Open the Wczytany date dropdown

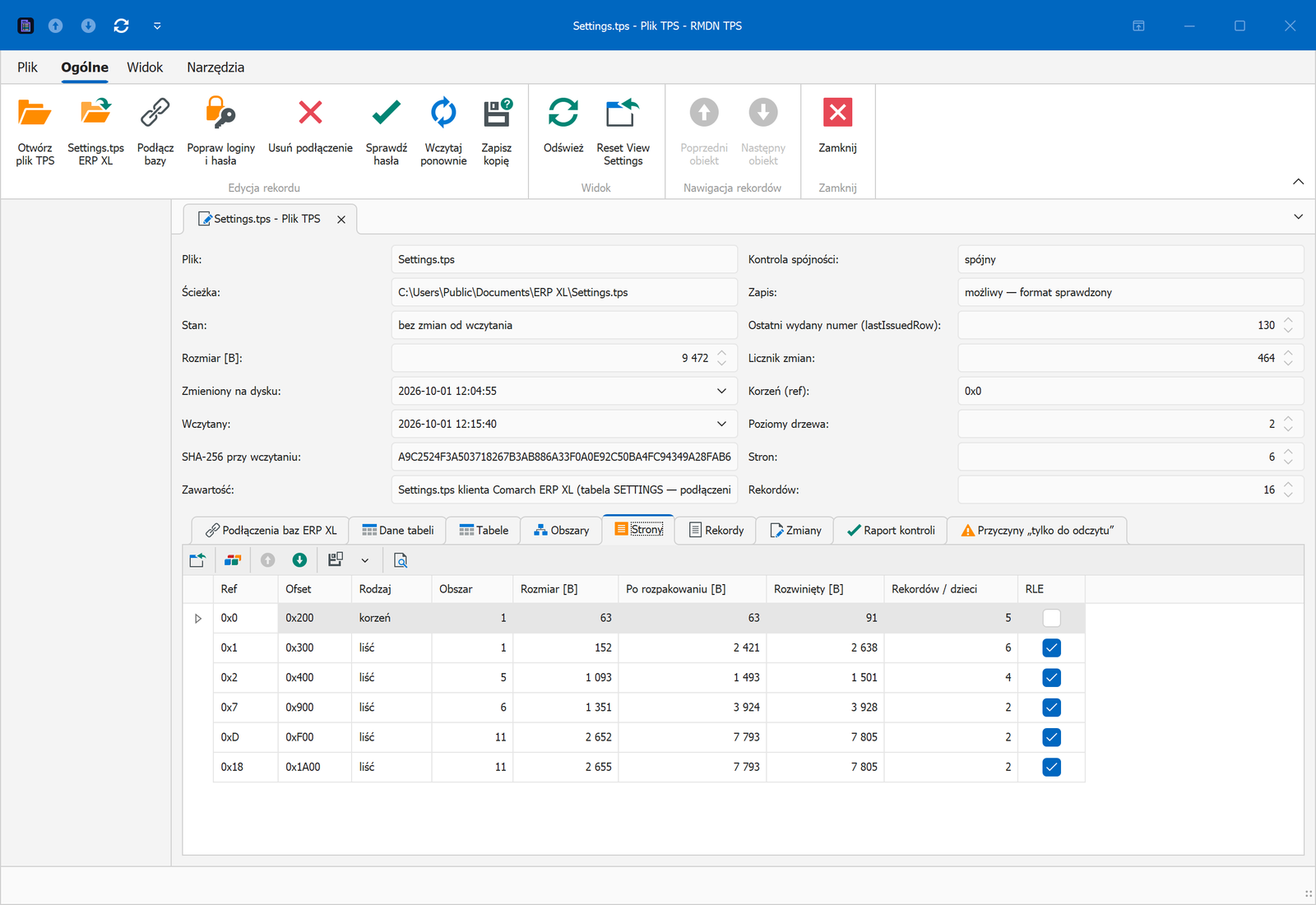[721, 424]
